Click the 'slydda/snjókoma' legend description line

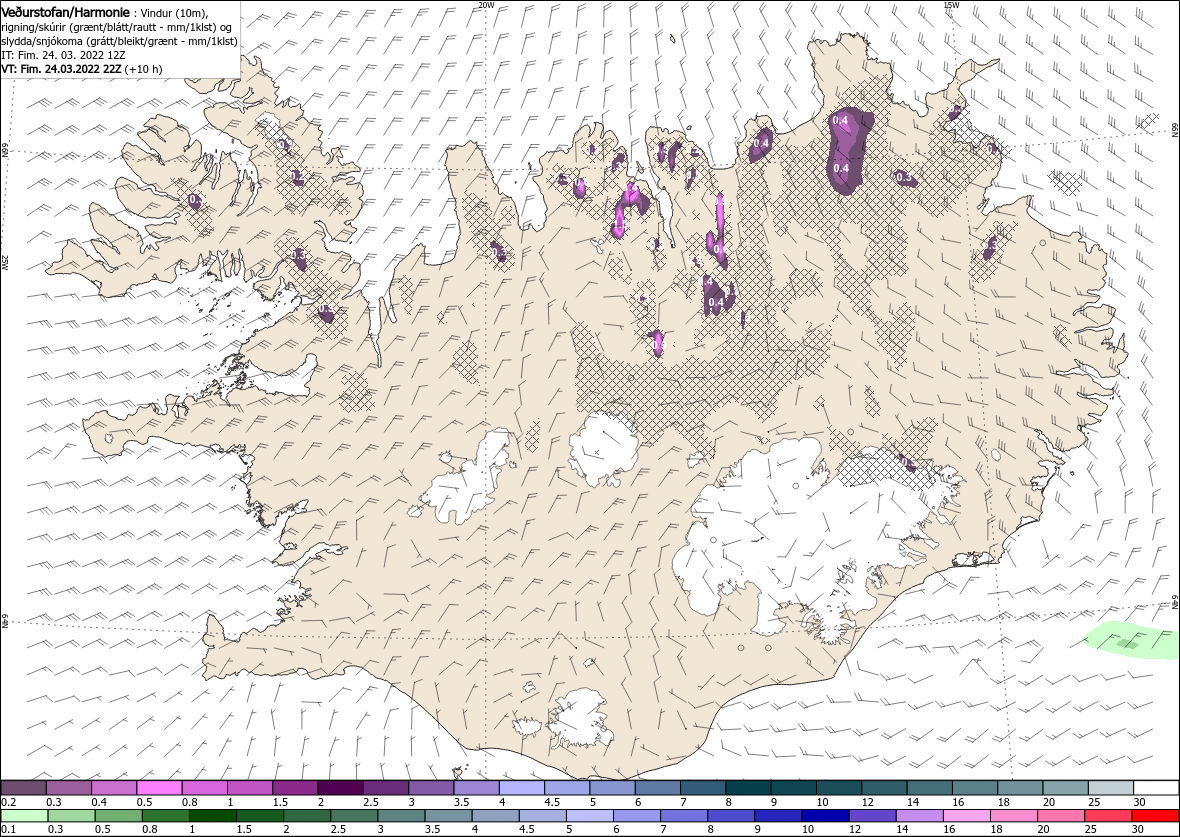coord(119,41)
